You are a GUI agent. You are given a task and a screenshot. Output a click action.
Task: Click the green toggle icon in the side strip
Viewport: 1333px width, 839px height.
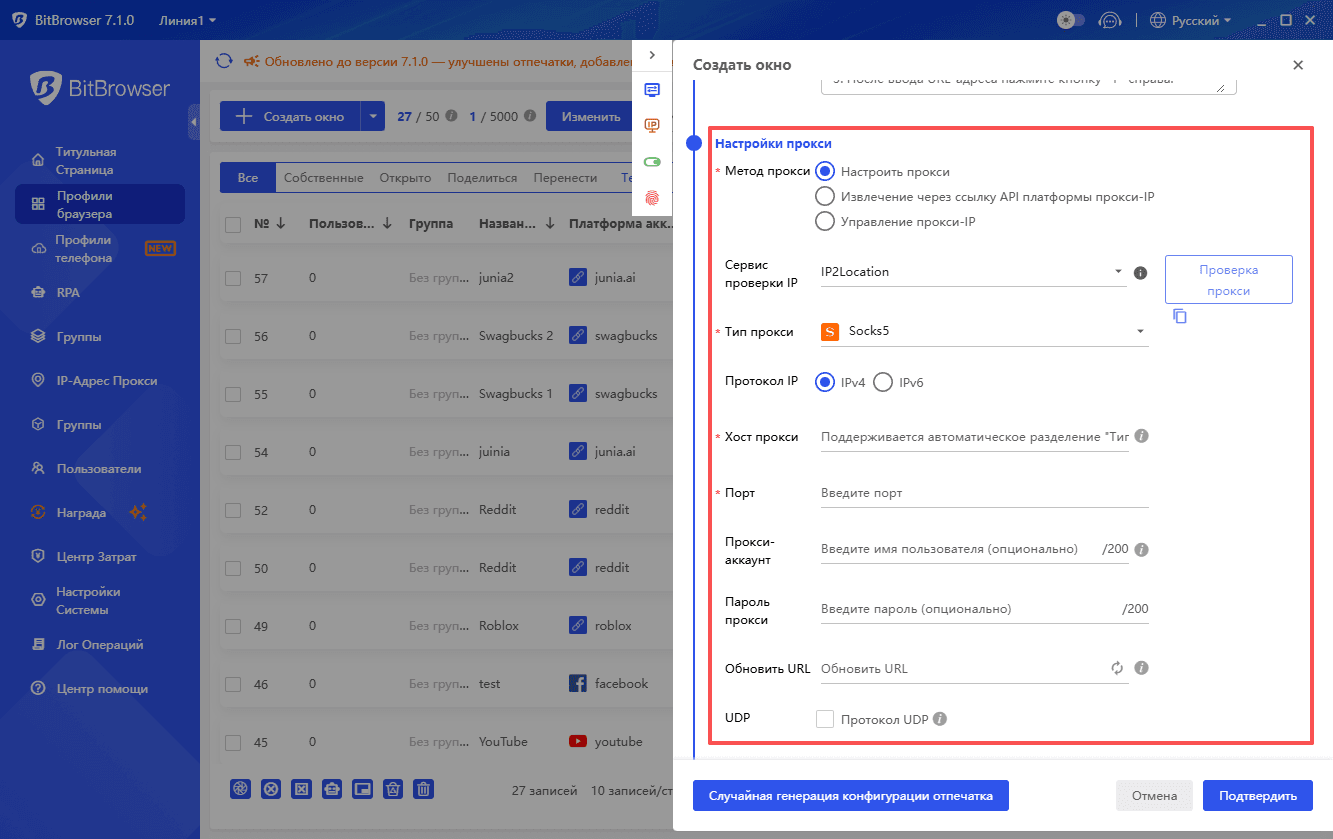[652, 160]
